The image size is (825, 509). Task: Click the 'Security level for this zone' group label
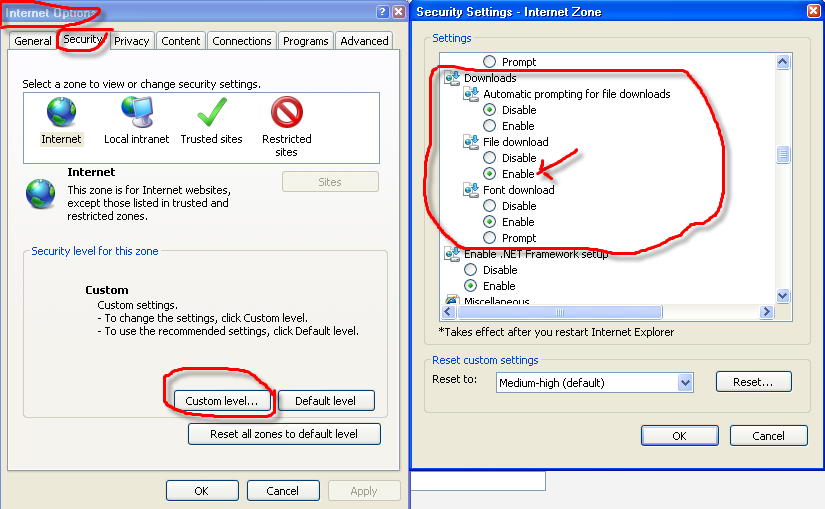(95, 251)
